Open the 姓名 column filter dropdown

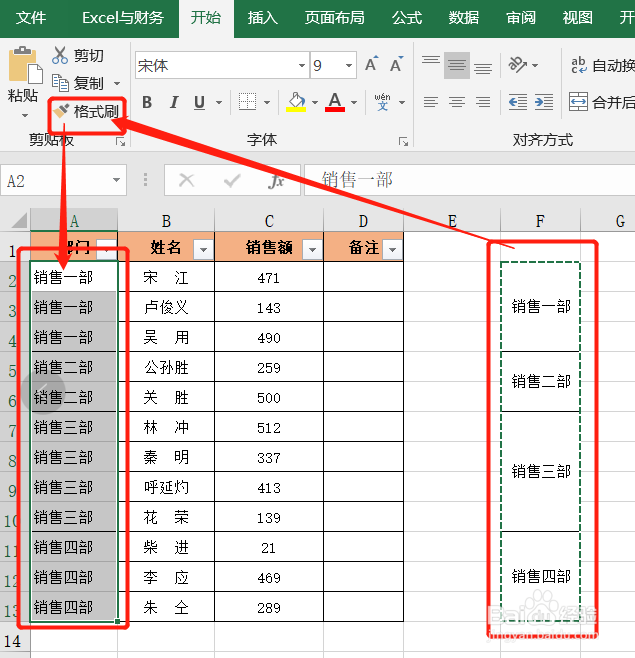[203, 249]
